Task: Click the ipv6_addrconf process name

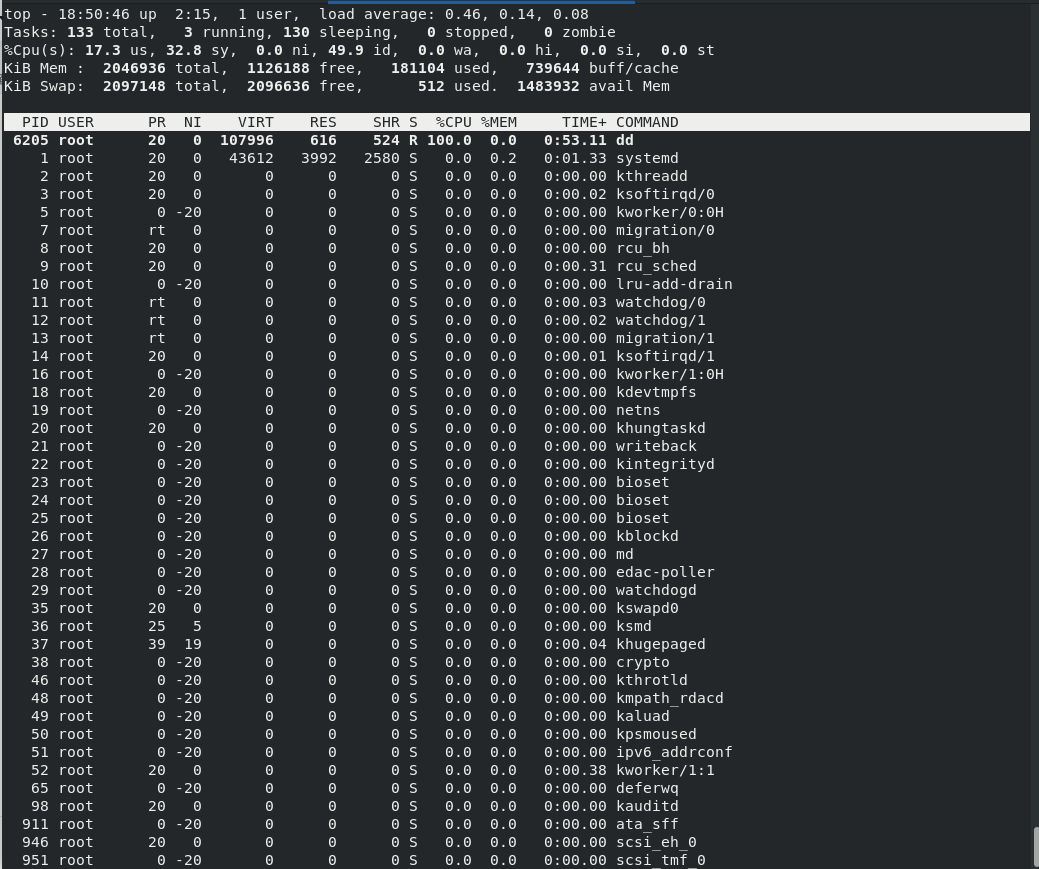Action: point(674,752)
